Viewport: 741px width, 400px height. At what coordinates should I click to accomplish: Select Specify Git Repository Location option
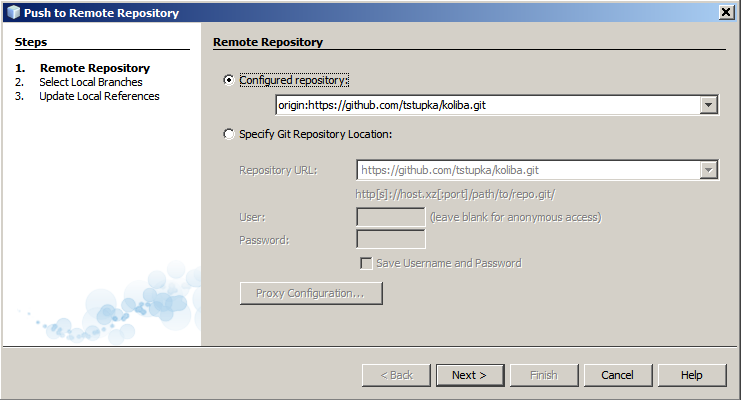(230, 134)
